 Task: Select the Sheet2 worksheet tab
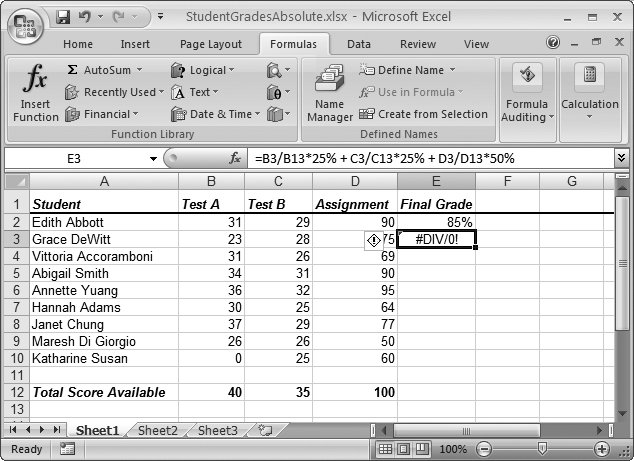[157, 430]
